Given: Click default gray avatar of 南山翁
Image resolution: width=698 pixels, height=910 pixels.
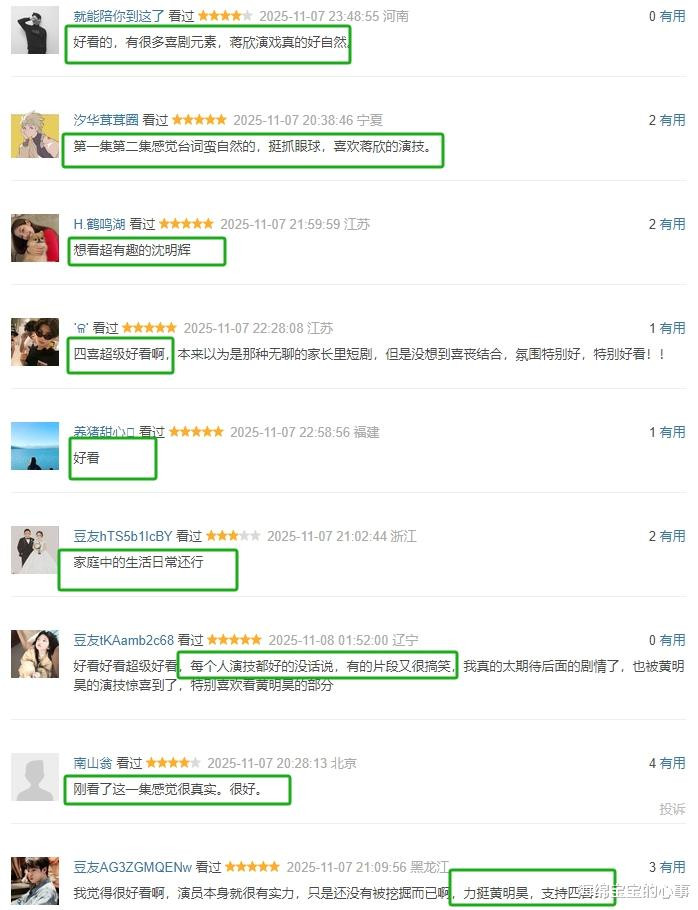Looking at the screenshot, I should click(35, 777).
